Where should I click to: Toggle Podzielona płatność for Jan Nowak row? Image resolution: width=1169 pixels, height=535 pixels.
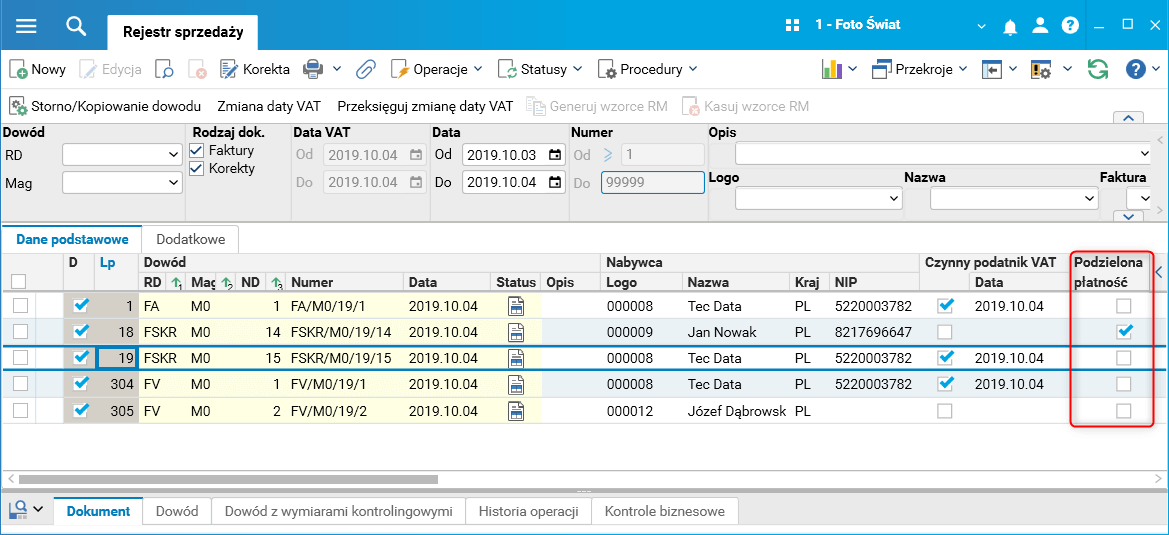[1125, 331]
